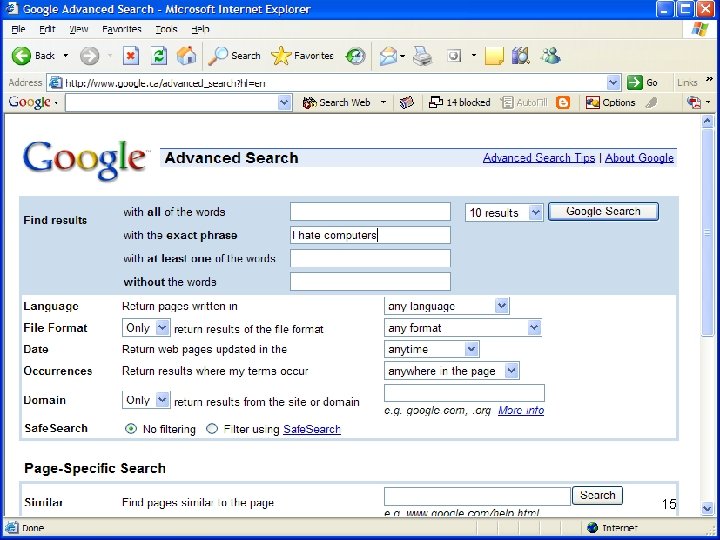720x540 pixels.
Task: Click the site or domain input field
Action: click(x=464, y=393)
